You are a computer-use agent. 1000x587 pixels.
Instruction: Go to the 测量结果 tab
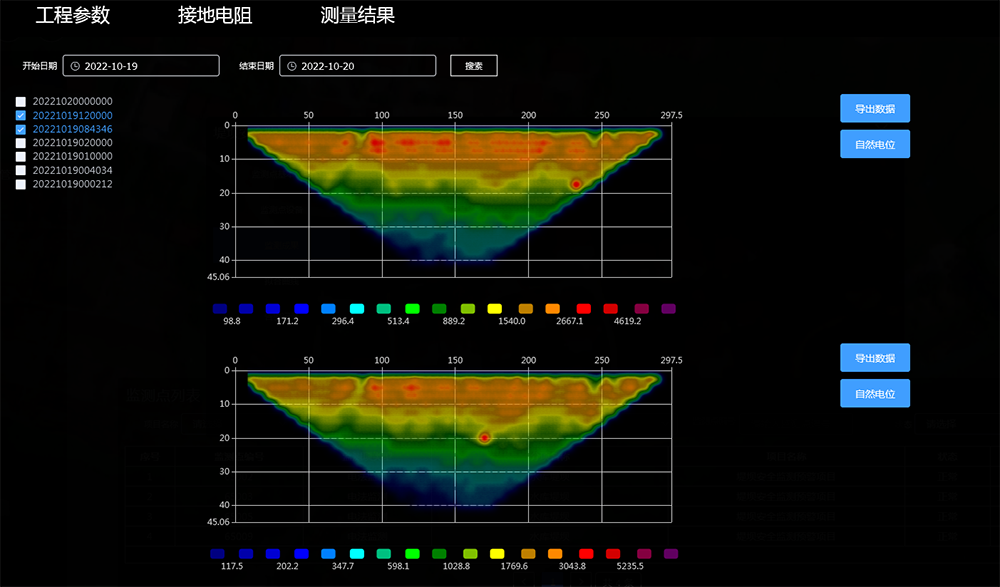[357, 16]
